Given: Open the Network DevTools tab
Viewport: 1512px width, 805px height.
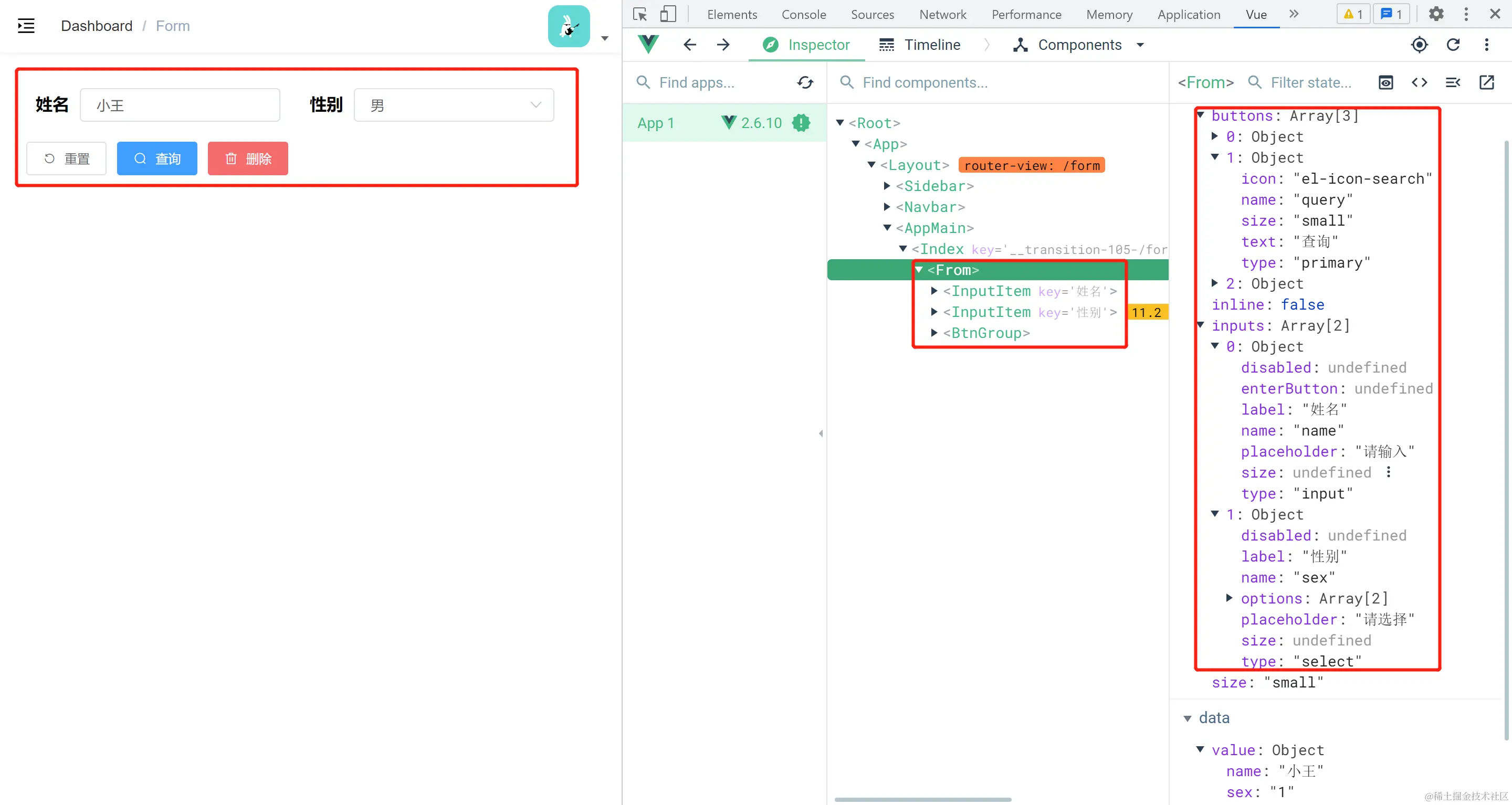Looking at the screenshot, I should click(943, 14).
